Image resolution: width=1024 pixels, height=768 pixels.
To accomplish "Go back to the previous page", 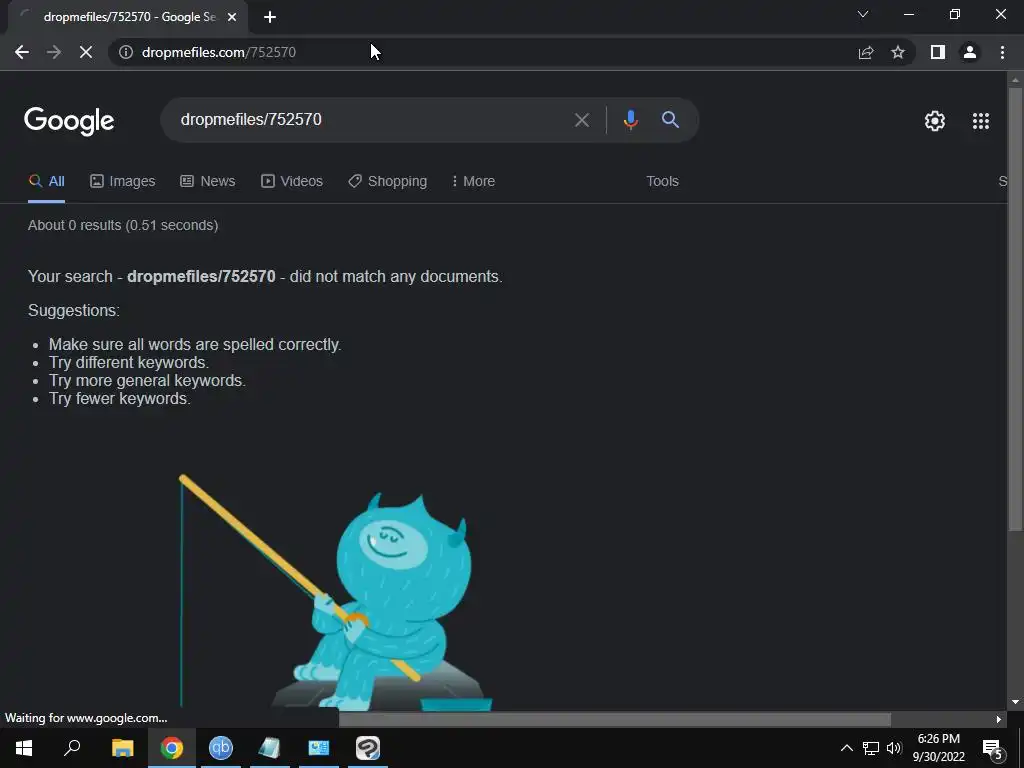I will point(22,52).
